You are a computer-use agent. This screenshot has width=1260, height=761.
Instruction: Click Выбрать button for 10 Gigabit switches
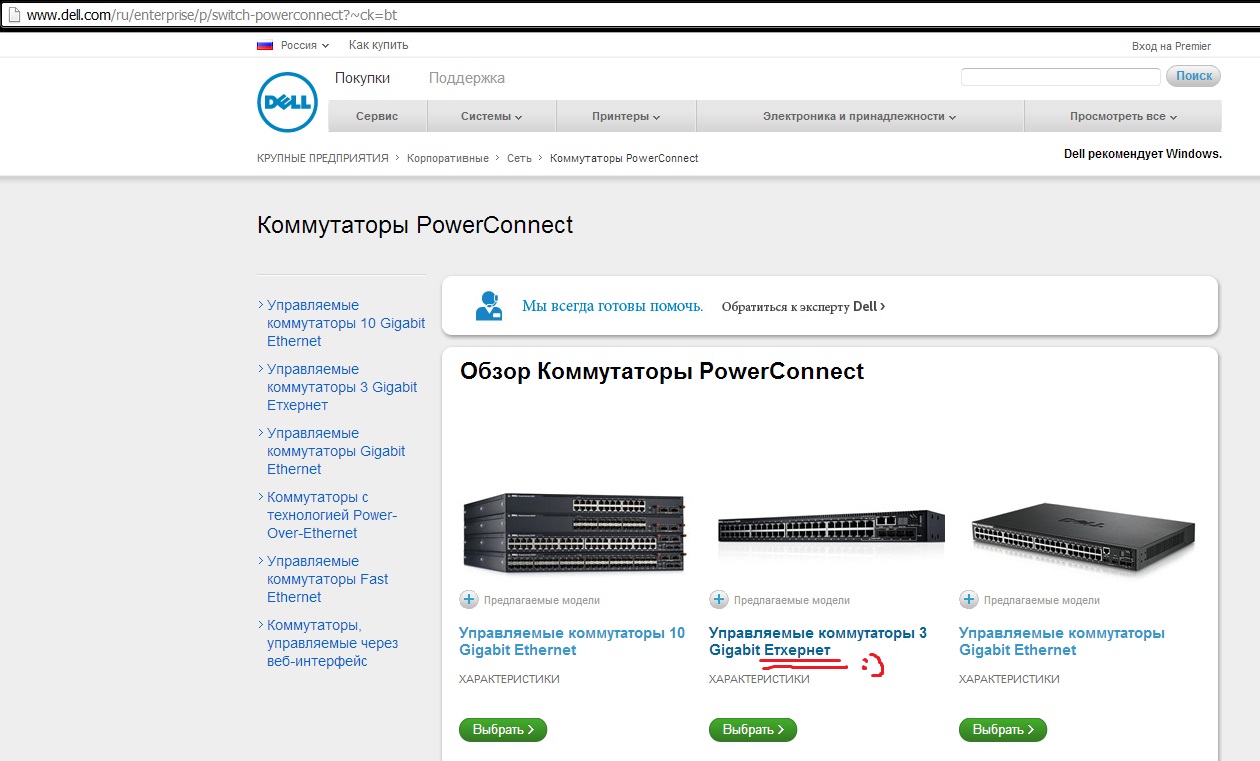click(503, 729)
